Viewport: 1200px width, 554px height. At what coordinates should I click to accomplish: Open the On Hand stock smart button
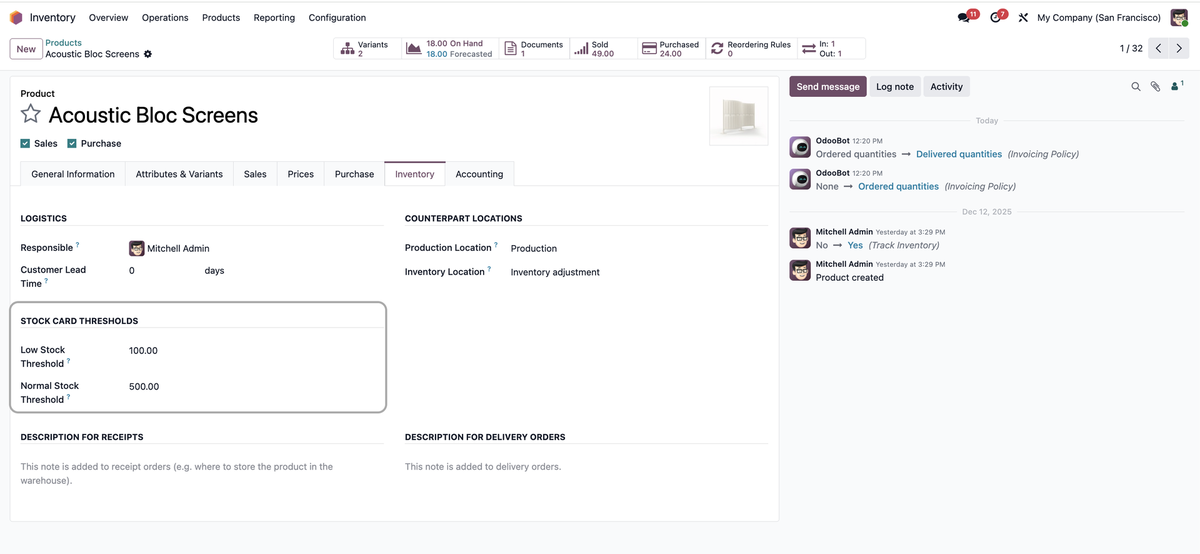pos(451,49)
